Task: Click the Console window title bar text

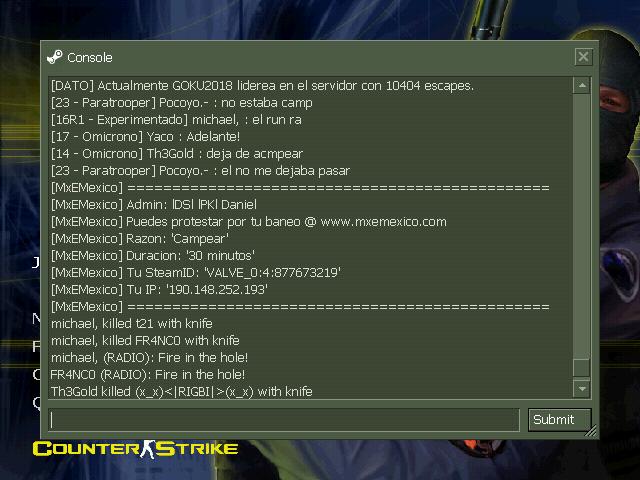Action: (90, 58)
